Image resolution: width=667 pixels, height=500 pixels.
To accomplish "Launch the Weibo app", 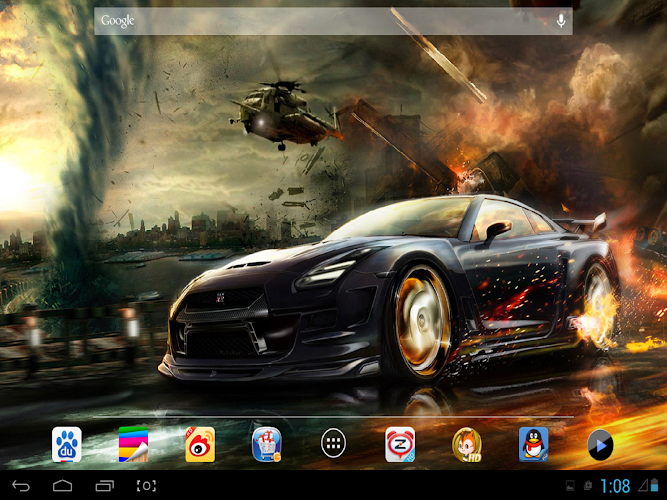I will click(x=200, y=444).
